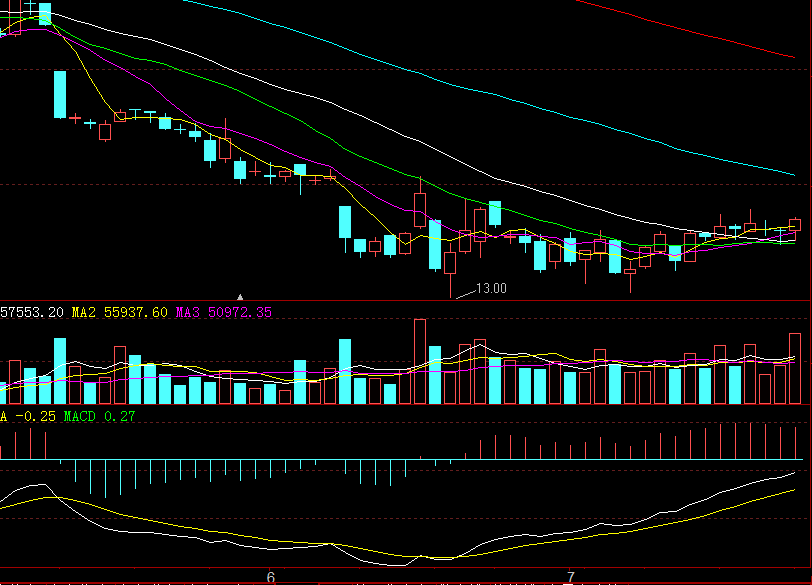Click the month 6 label on time axis

(x=270, y=577)
